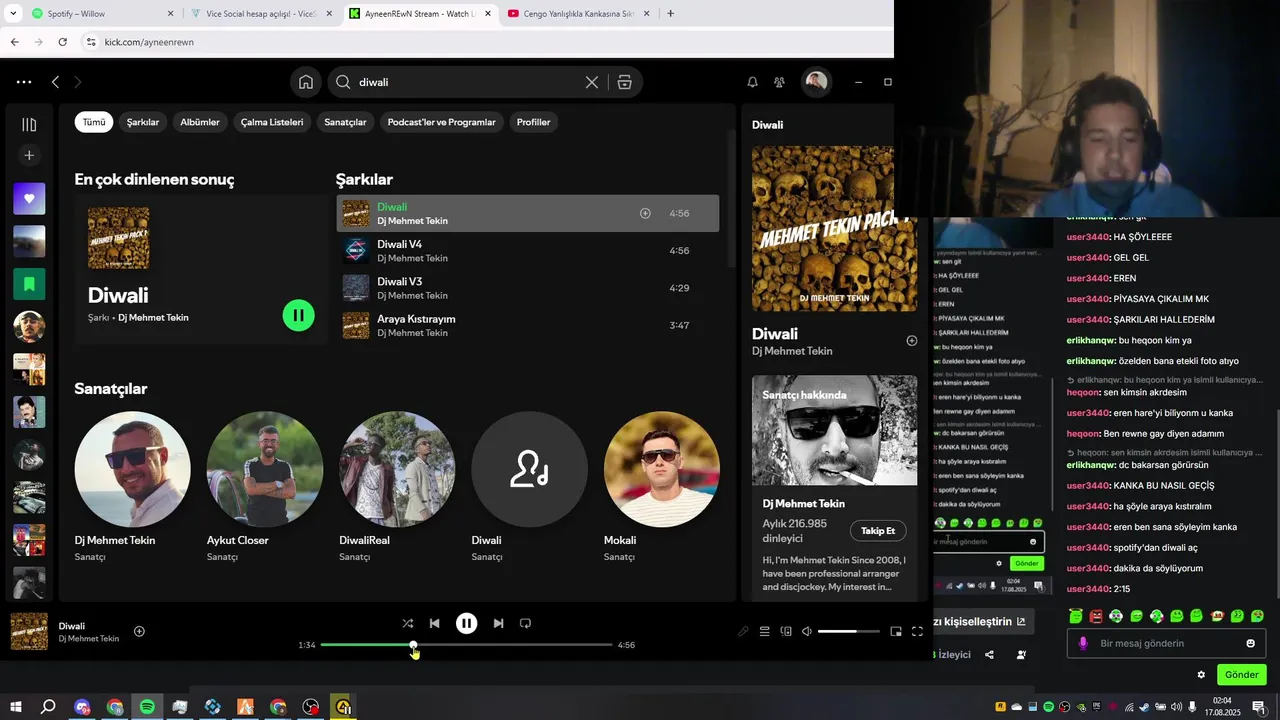Filter results by Albümler
This screenshot has width=1280, height=720.
200,122
